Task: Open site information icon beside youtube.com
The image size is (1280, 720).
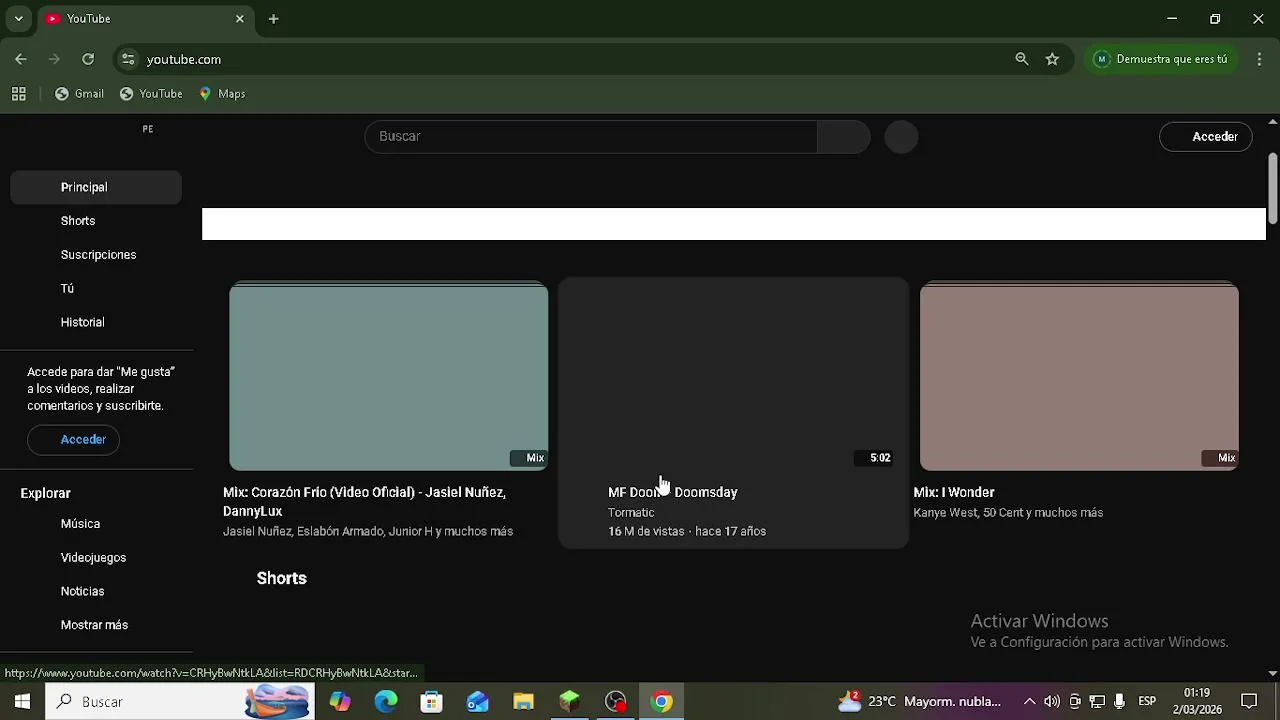Action: [128, 59]
